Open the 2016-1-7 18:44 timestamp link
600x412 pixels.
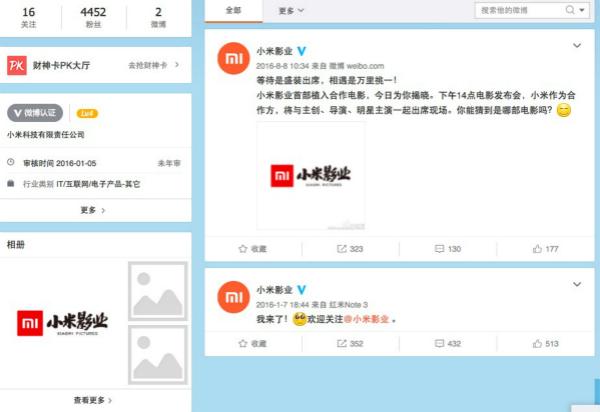(x=282, y=305)
